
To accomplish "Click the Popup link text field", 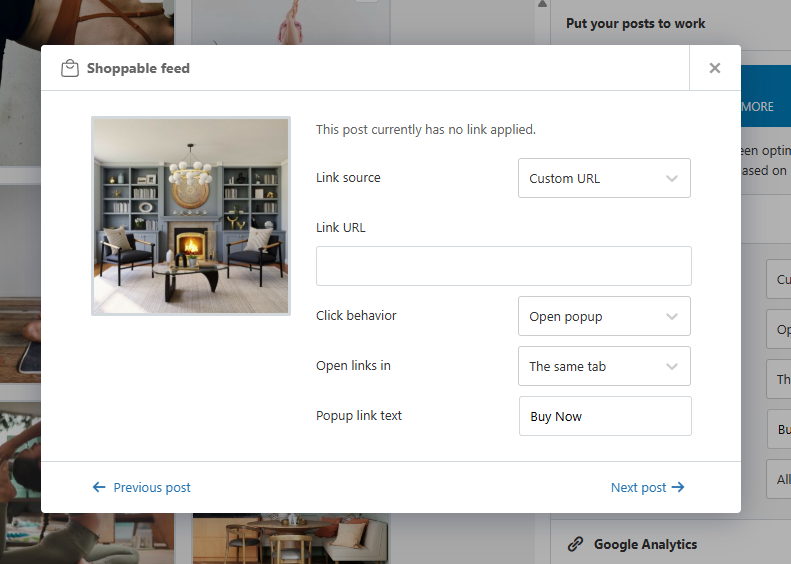I will (605, 416).
